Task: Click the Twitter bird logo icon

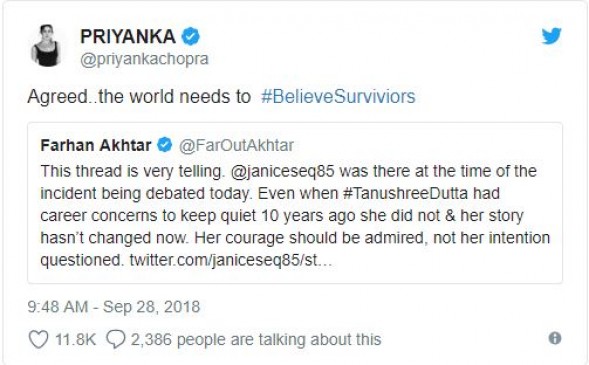Action: [x=551, y=36]
